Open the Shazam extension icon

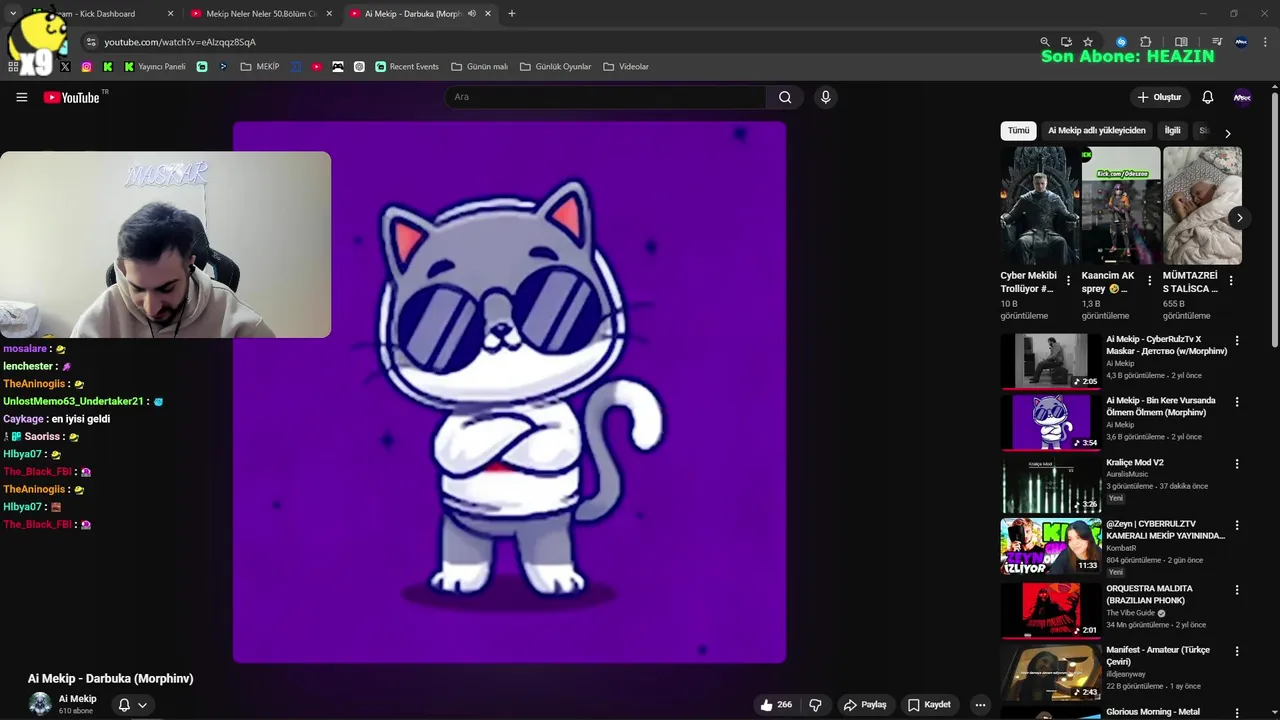[x=1121, y=42]
